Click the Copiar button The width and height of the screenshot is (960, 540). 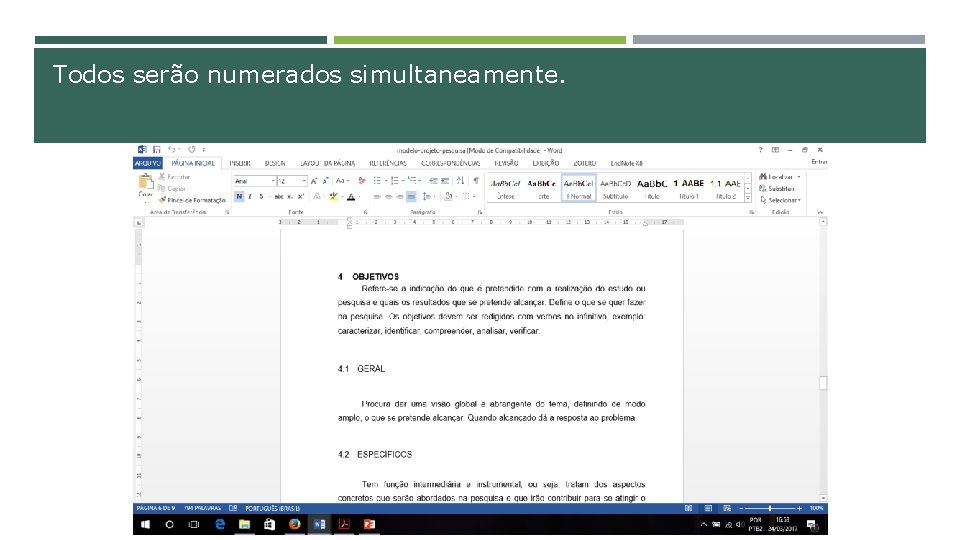pos(172,189)
